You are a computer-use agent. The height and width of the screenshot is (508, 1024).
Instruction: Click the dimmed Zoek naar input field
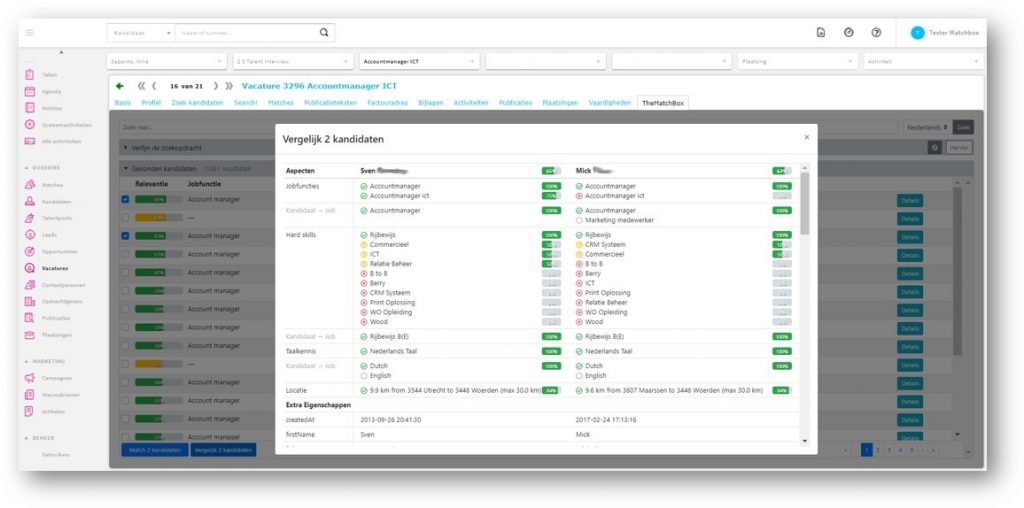point(509,128)
